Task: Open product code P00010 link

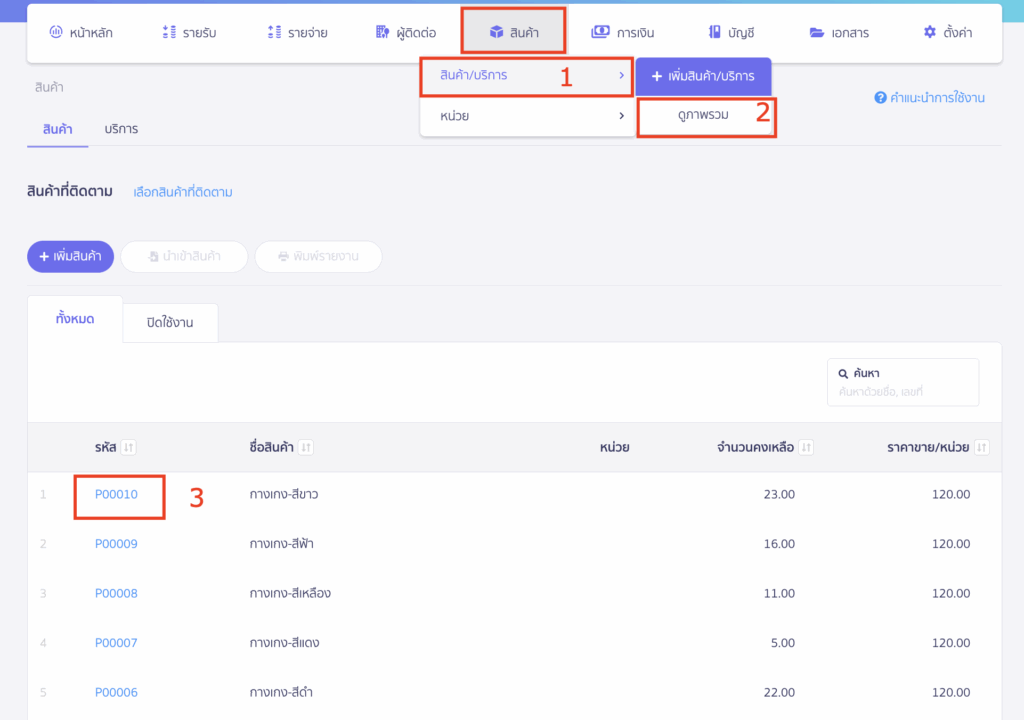Action: (x=116, y=494)
